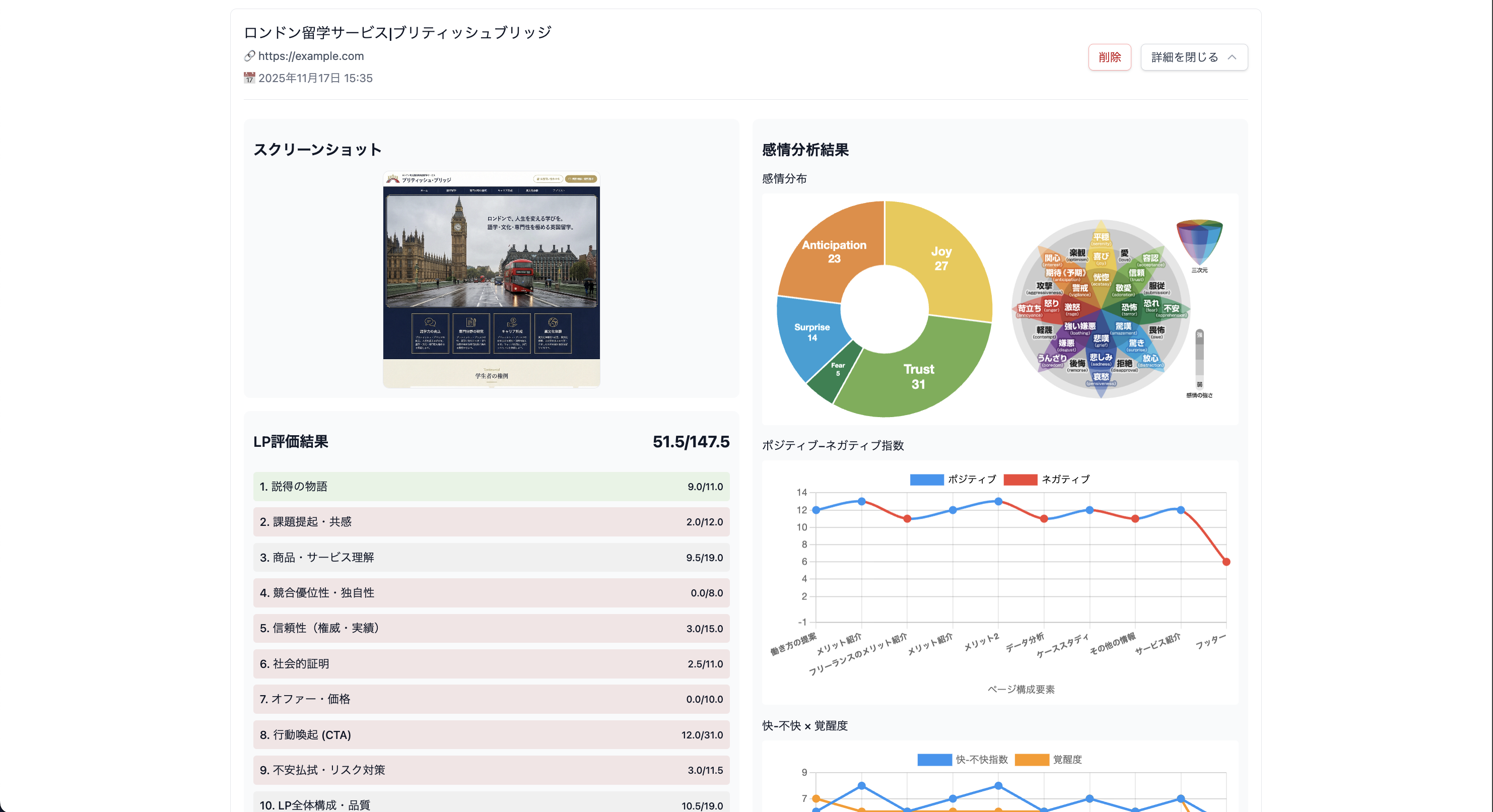
Task: Open the landing page screenshot thumbnail
Action: (x=491, y=280)
